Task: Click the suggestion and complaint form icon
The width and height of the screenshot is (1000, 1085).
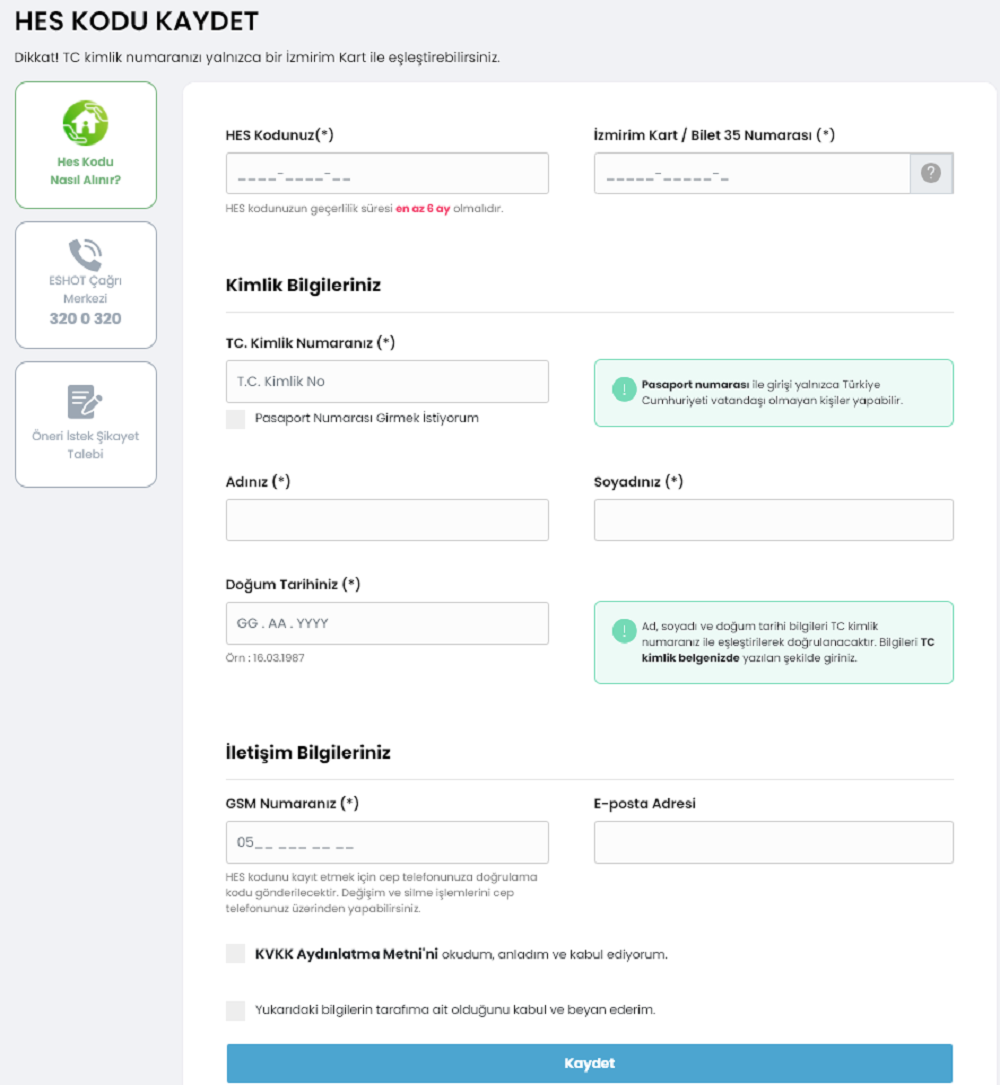Action: click(85, 401)
